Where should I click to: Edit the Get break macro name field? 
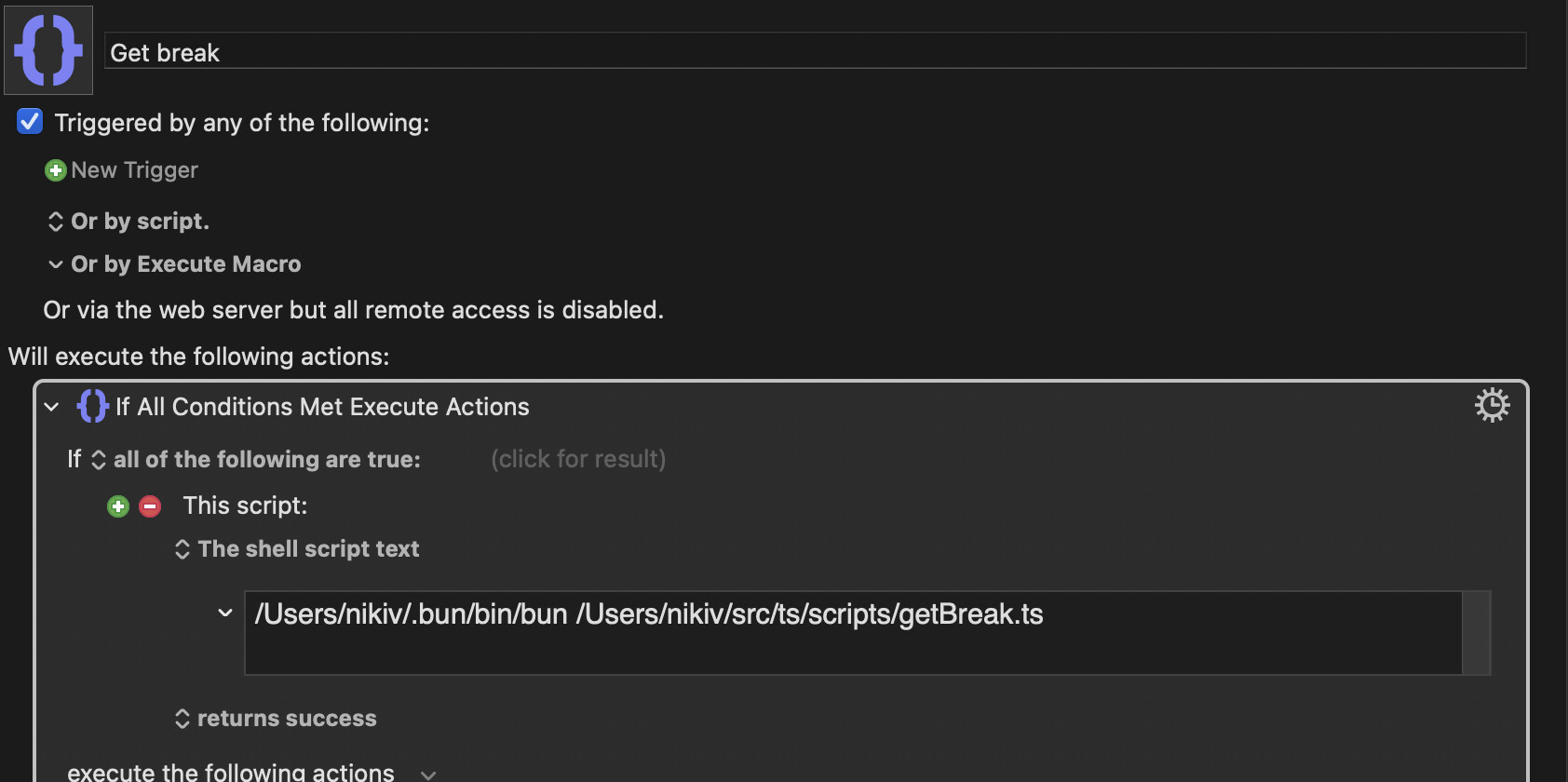815,50
